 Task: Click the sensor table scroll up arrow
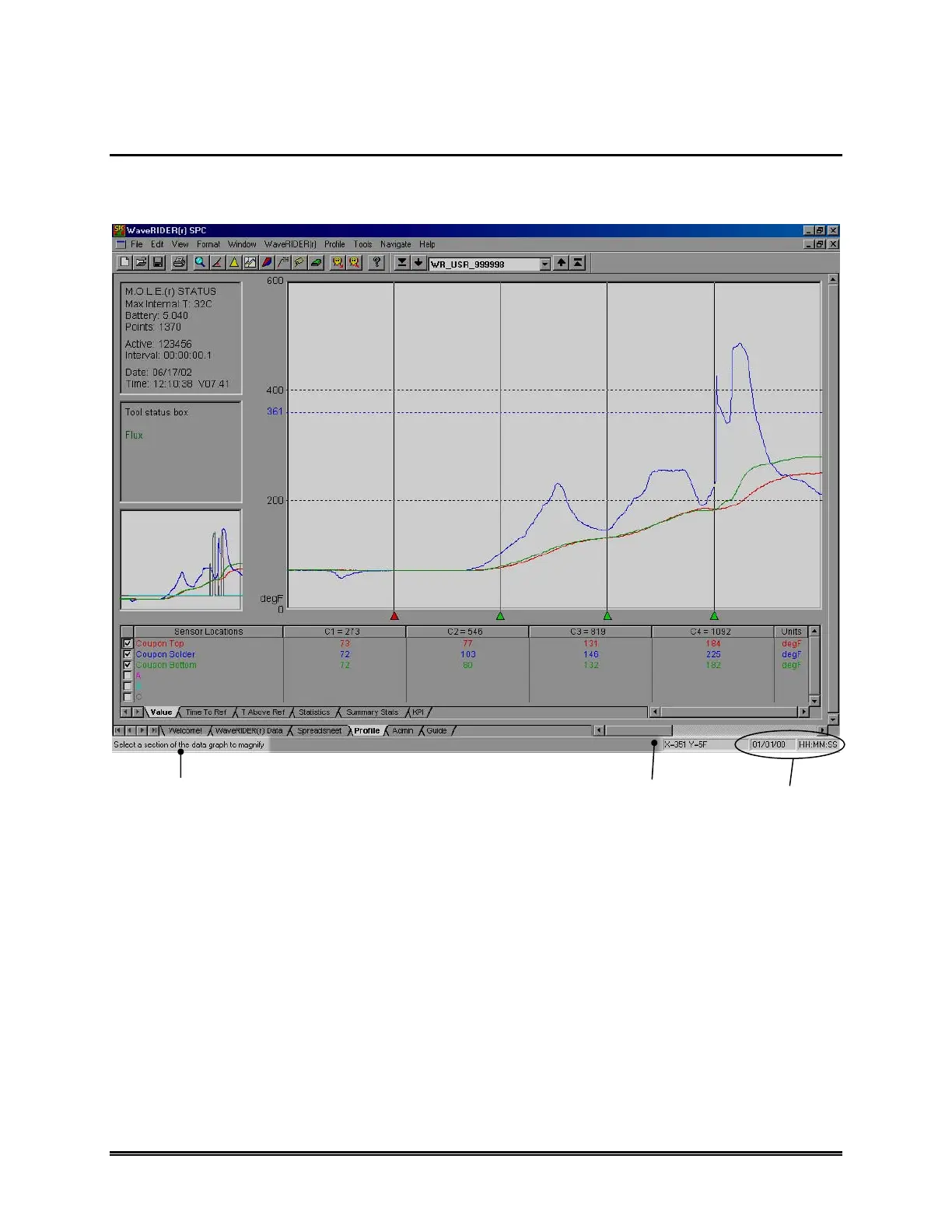pos(814,632)
